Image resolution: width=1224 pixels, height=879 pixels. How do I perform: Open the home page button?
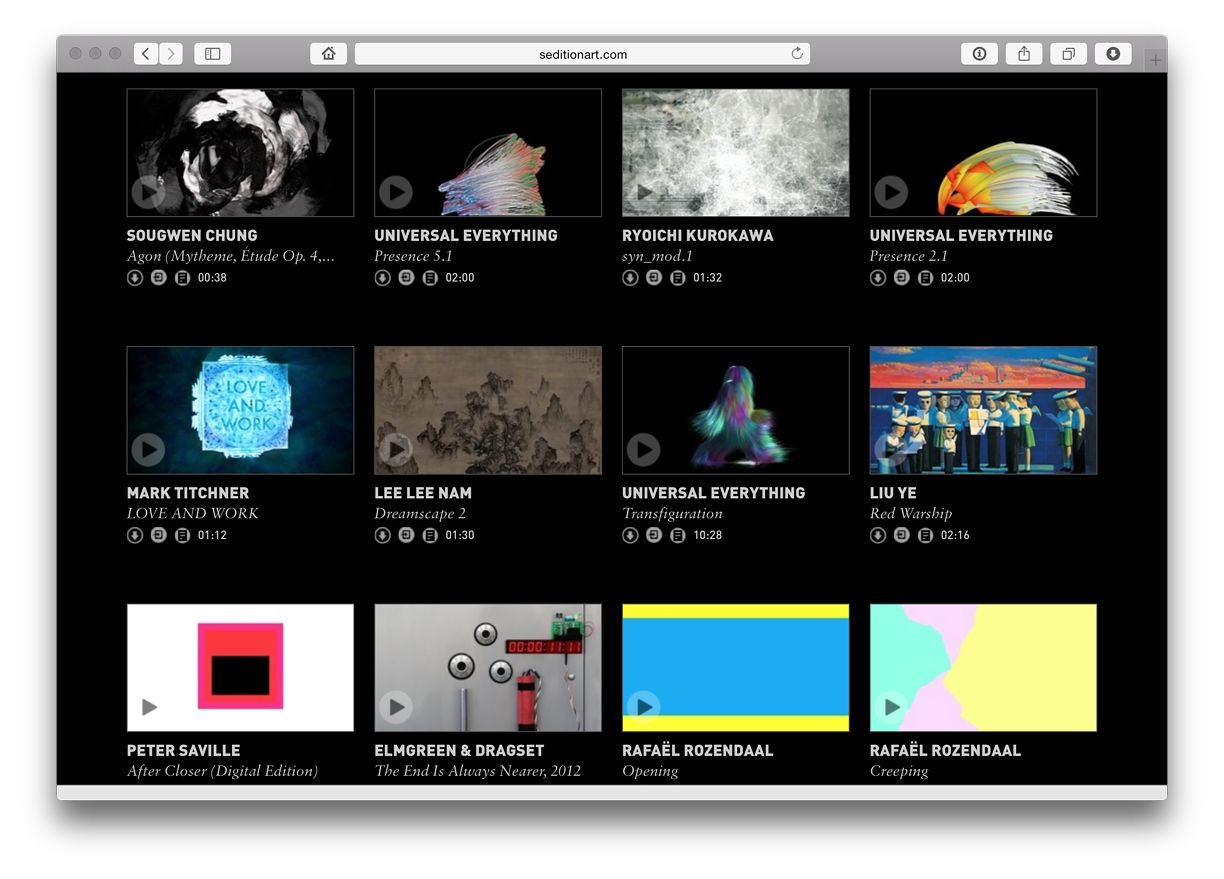[x=329, y=54]
